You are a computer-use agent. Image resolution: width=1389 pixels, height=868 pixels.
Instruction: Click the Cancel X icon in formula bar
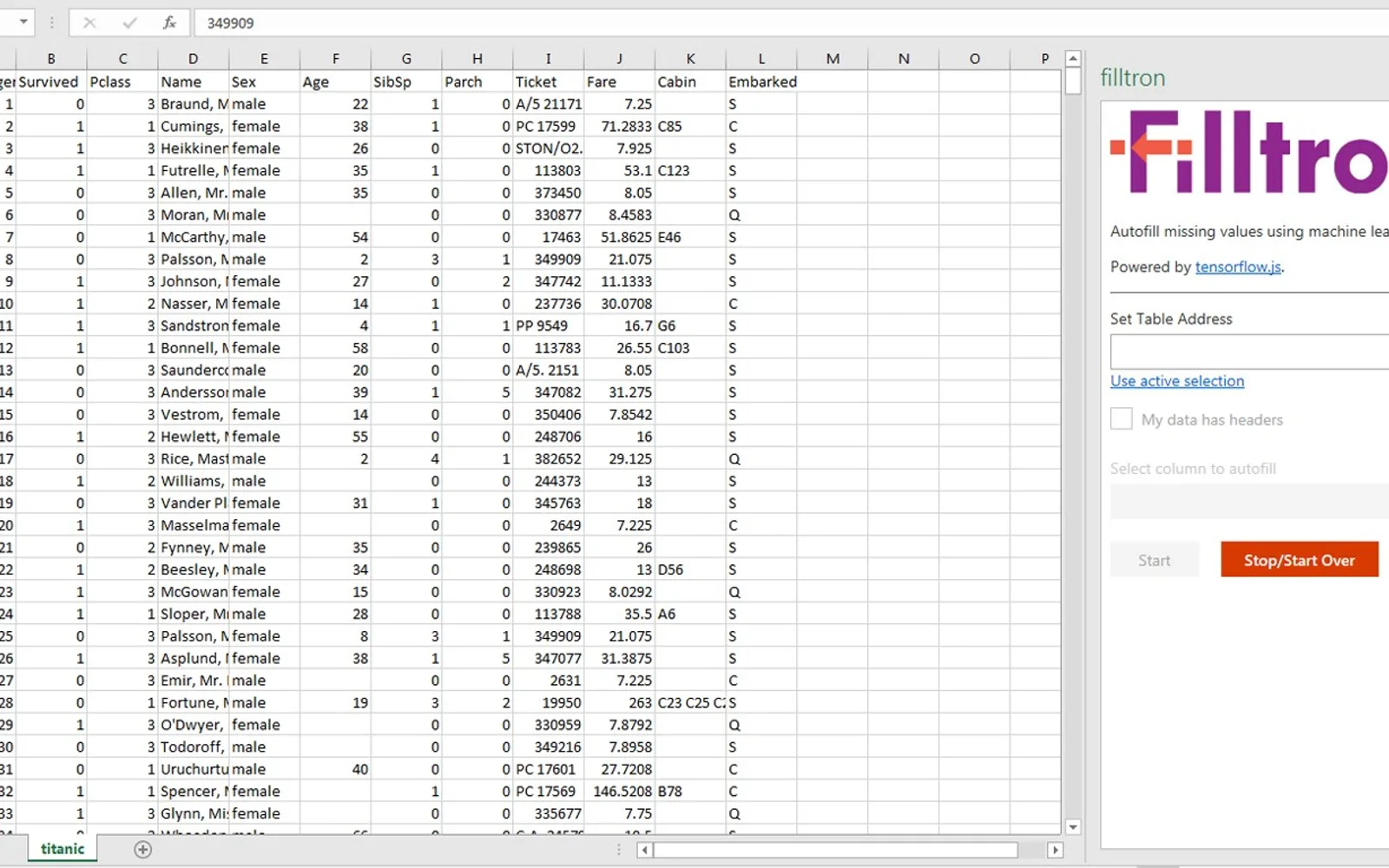(x=89, y=23)
